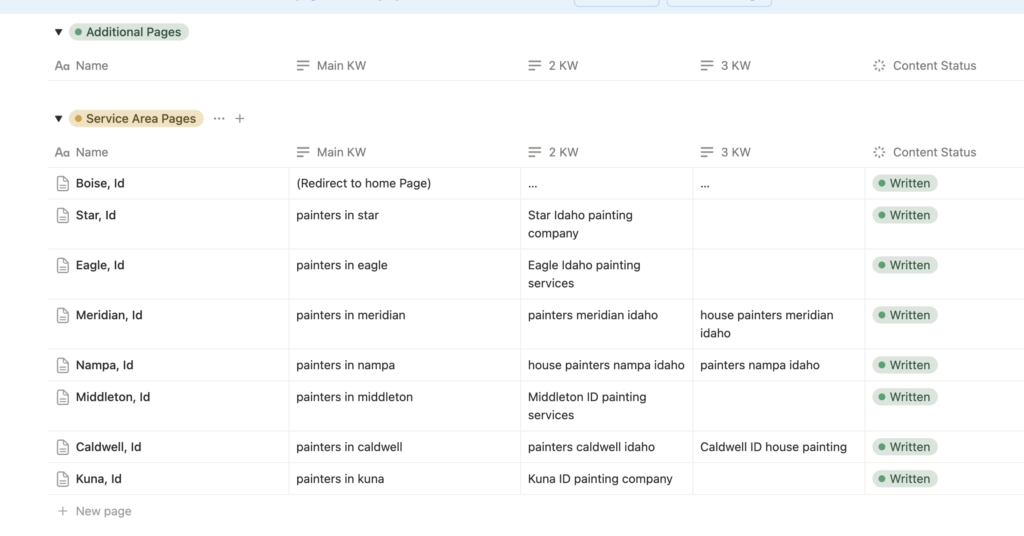Change the Written status of Boise, Id
This screenshot has height=536, width=1024.
[904, 184]
